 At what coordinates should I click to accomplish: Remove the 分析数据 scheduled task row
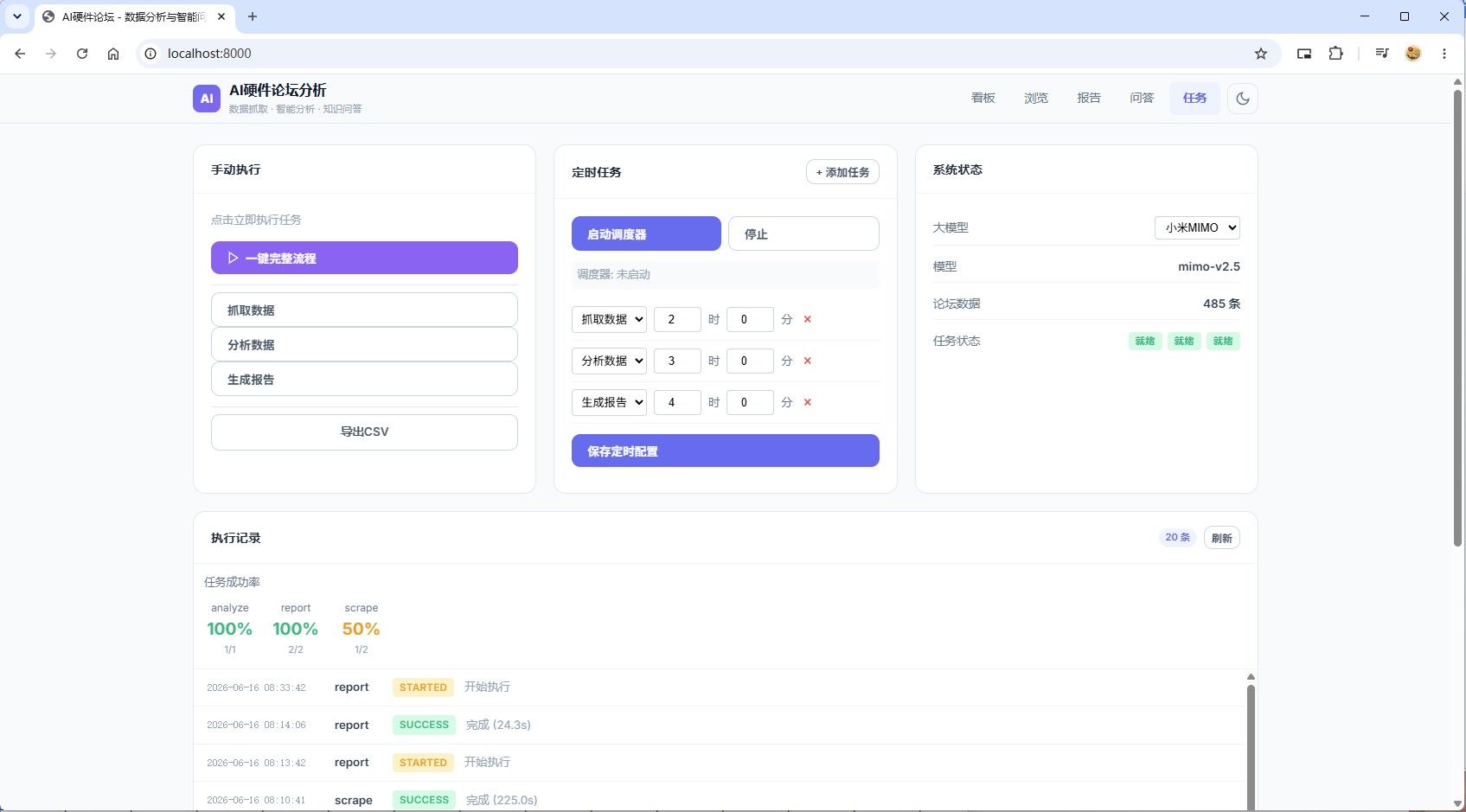point(807,361)
